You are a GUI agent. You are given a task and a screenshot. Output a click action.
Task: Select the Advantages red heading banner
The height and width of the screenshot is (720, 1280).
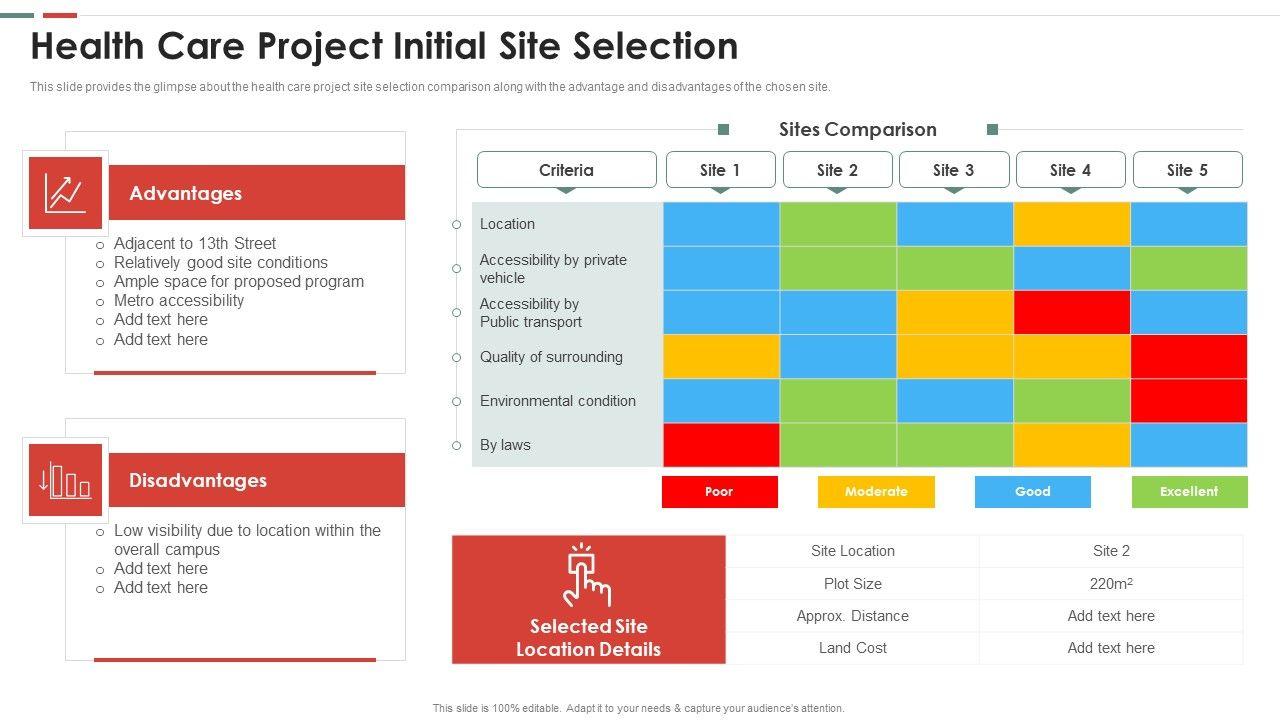(255, 193)
